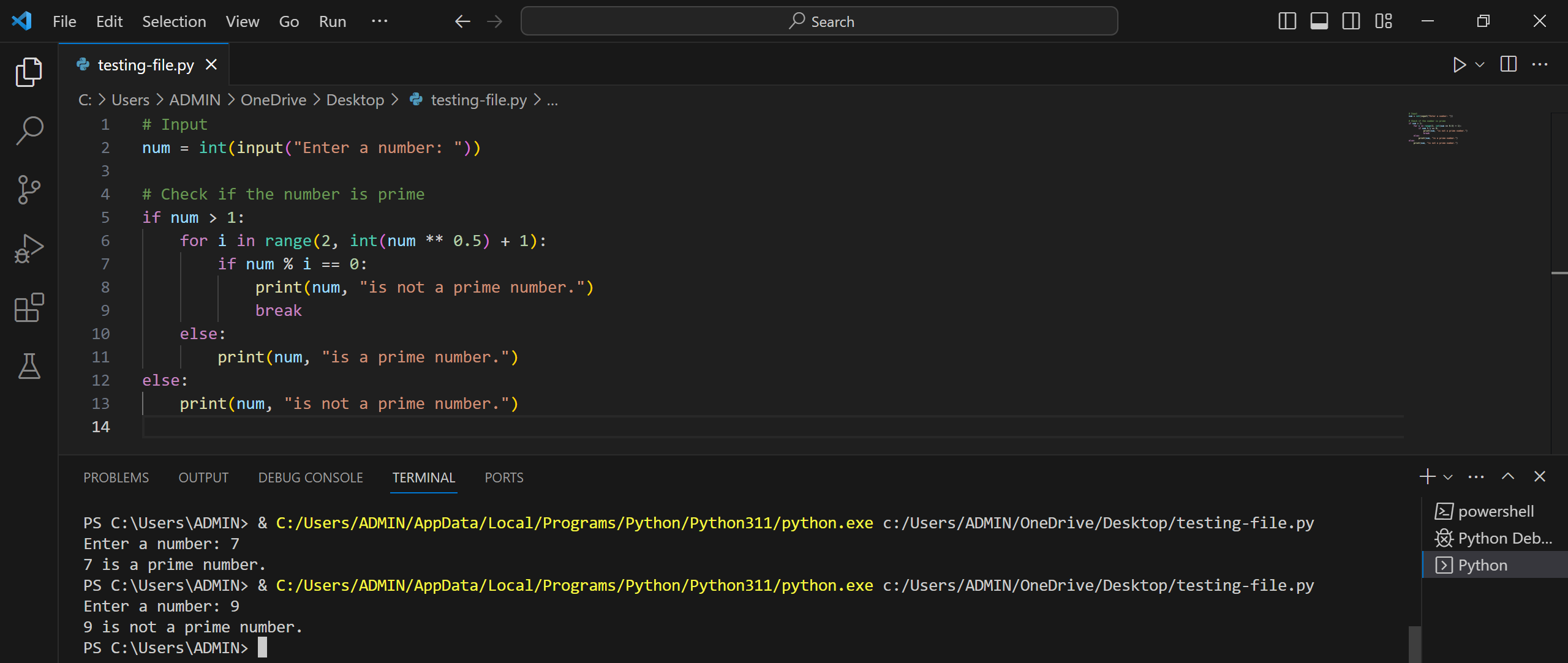This screenshot has height=663, width=1568.
Task: Open the Source Control view
Action: pyautogui.click(x=29, y=190)
